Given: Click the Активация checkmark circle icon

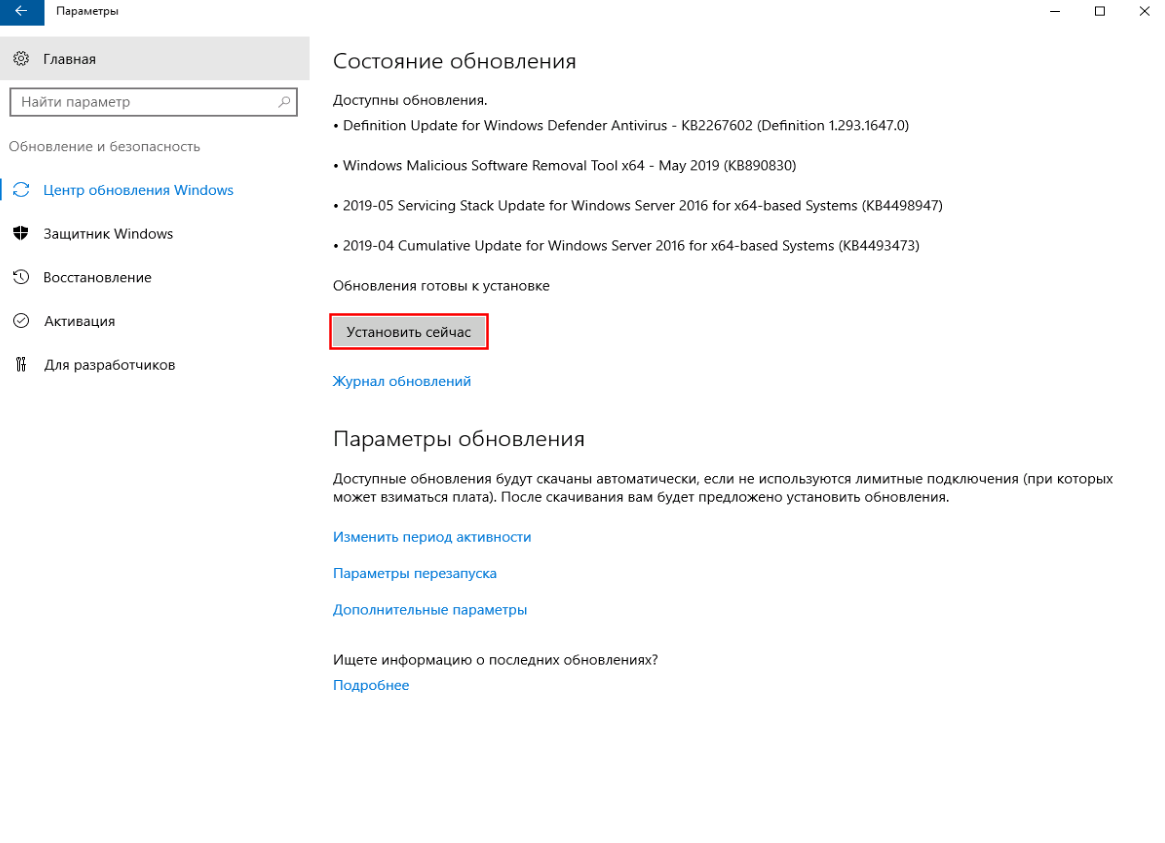Looking at the screenshot, I should (21, 321).
